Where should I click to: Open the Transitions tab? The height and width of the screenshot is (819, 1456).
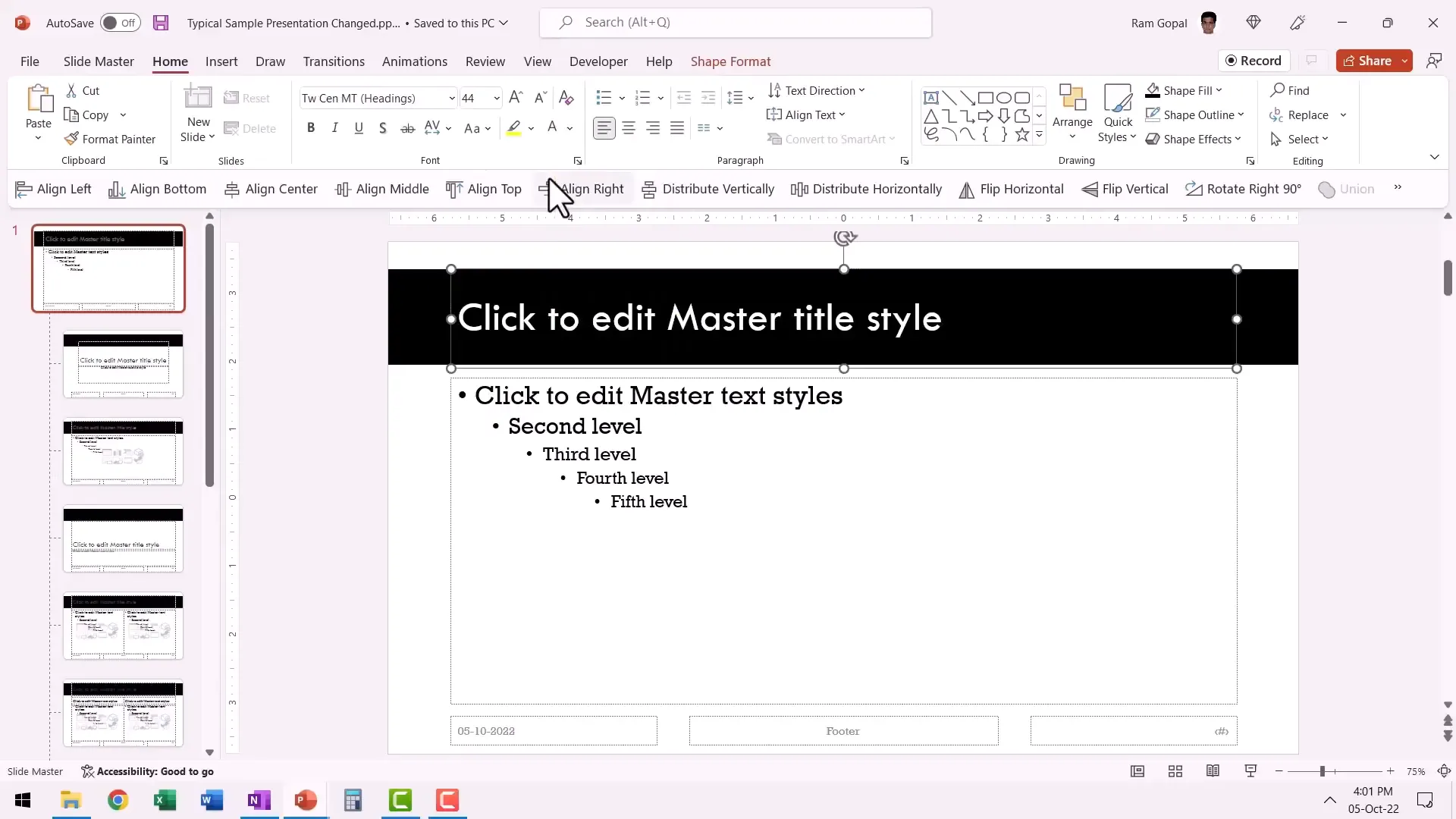pos(334,61)
